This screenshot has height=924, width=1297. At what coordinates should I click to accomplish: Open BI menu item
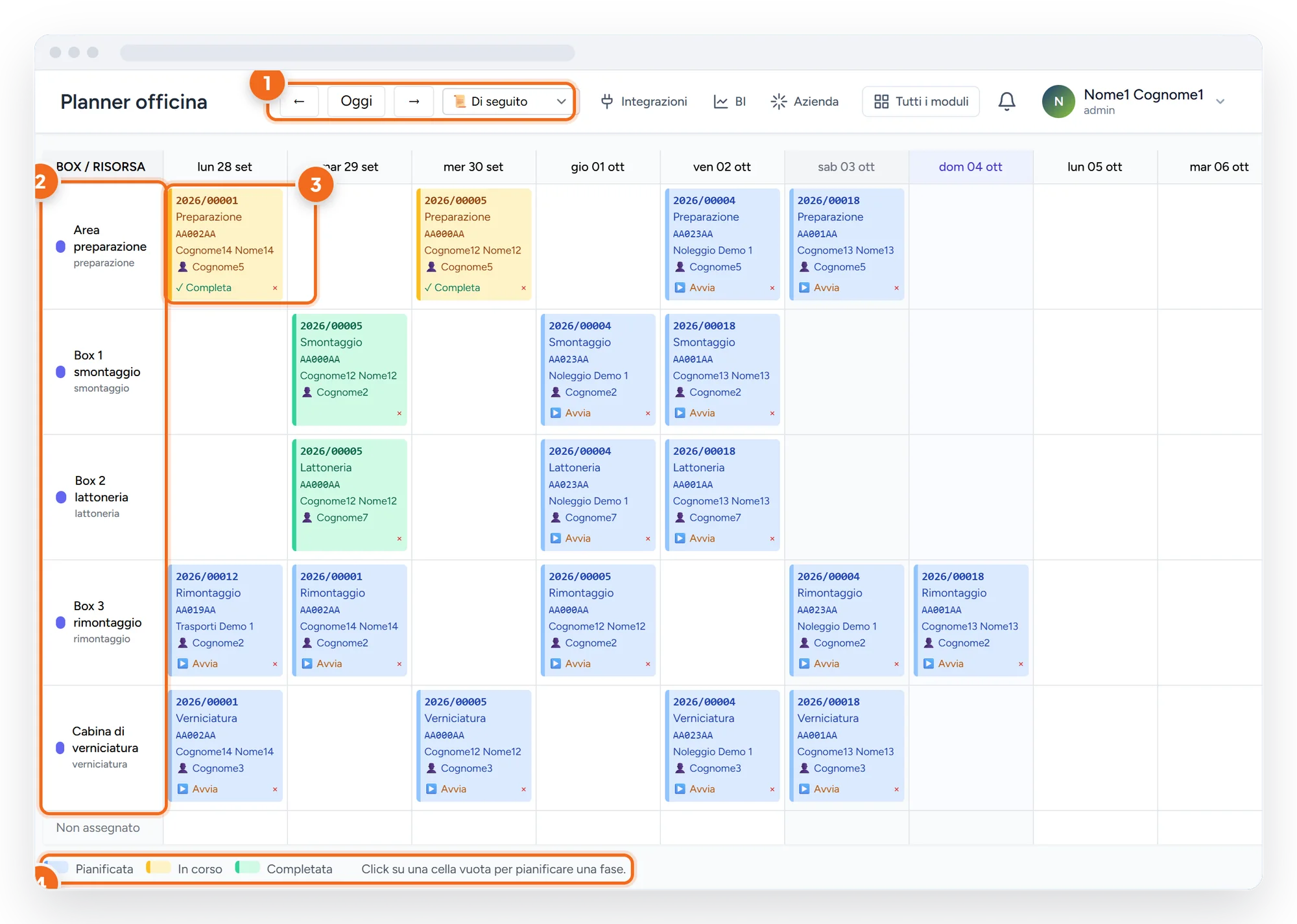(x=730, y=102)
